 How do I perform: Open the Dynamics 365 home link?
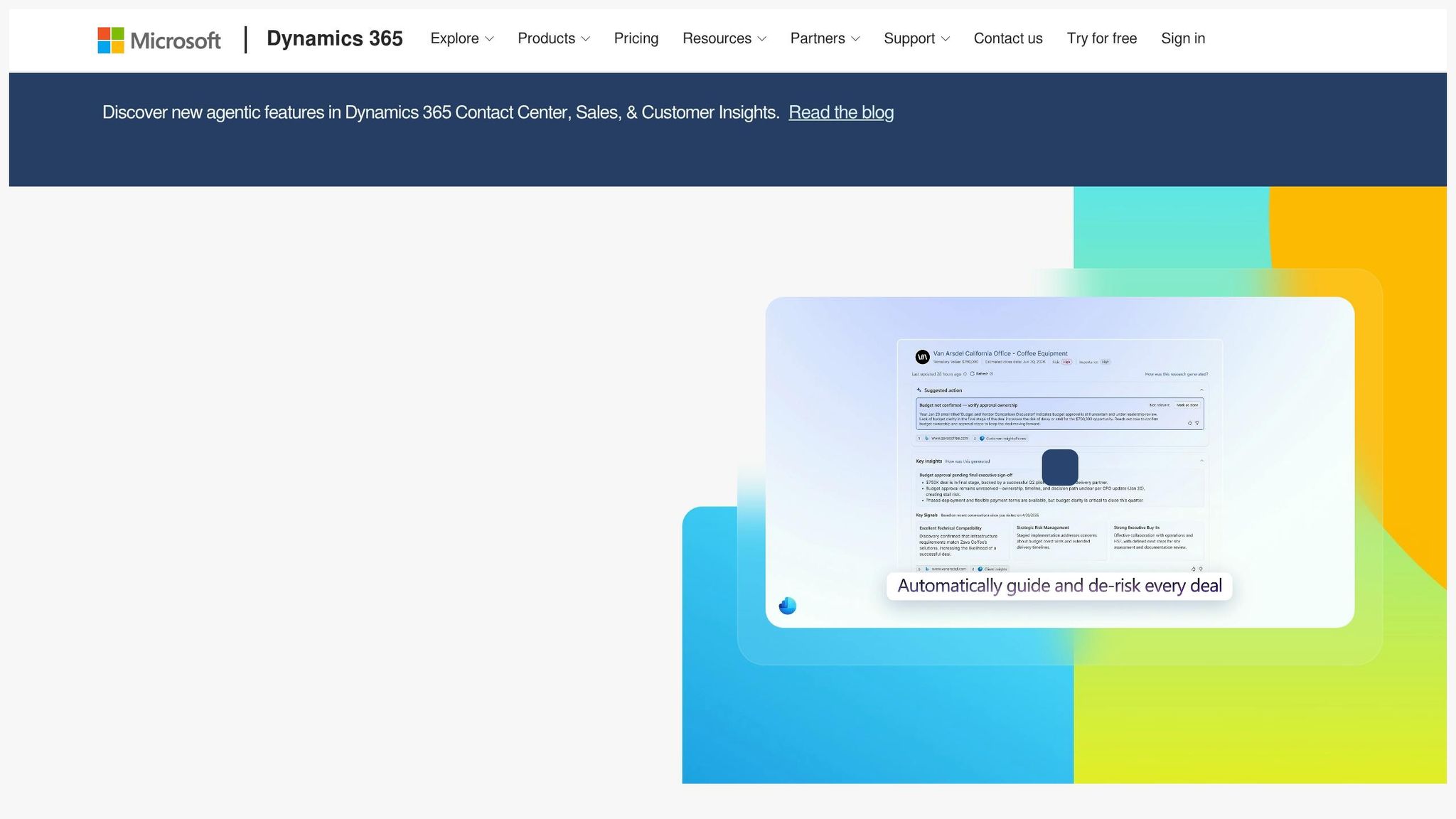[335, 38]
